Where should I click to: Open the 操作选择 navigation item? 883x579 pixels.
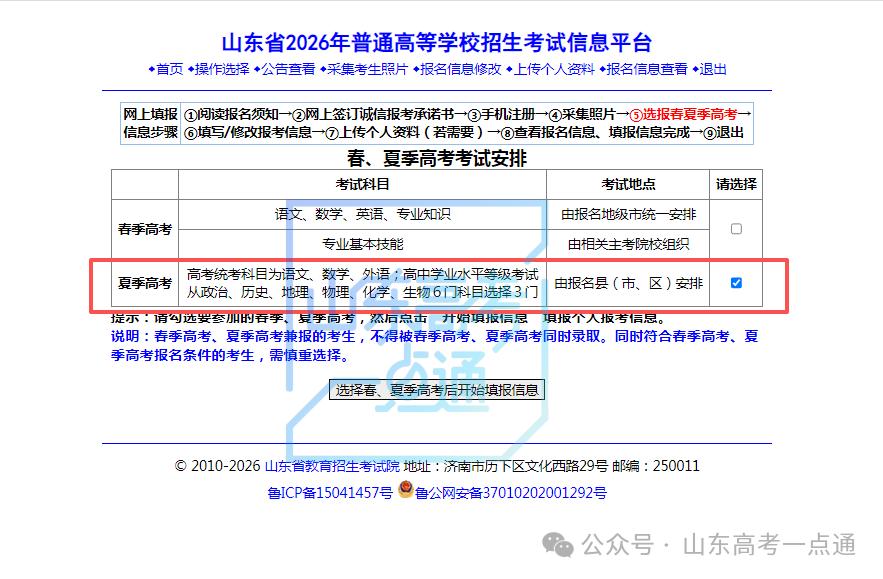222,69
